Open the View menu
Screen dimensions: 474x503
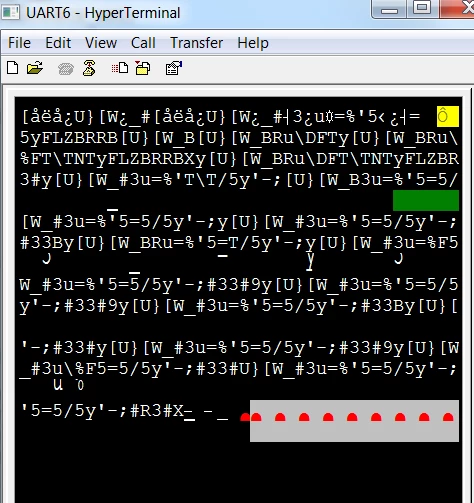click(101, 43)
